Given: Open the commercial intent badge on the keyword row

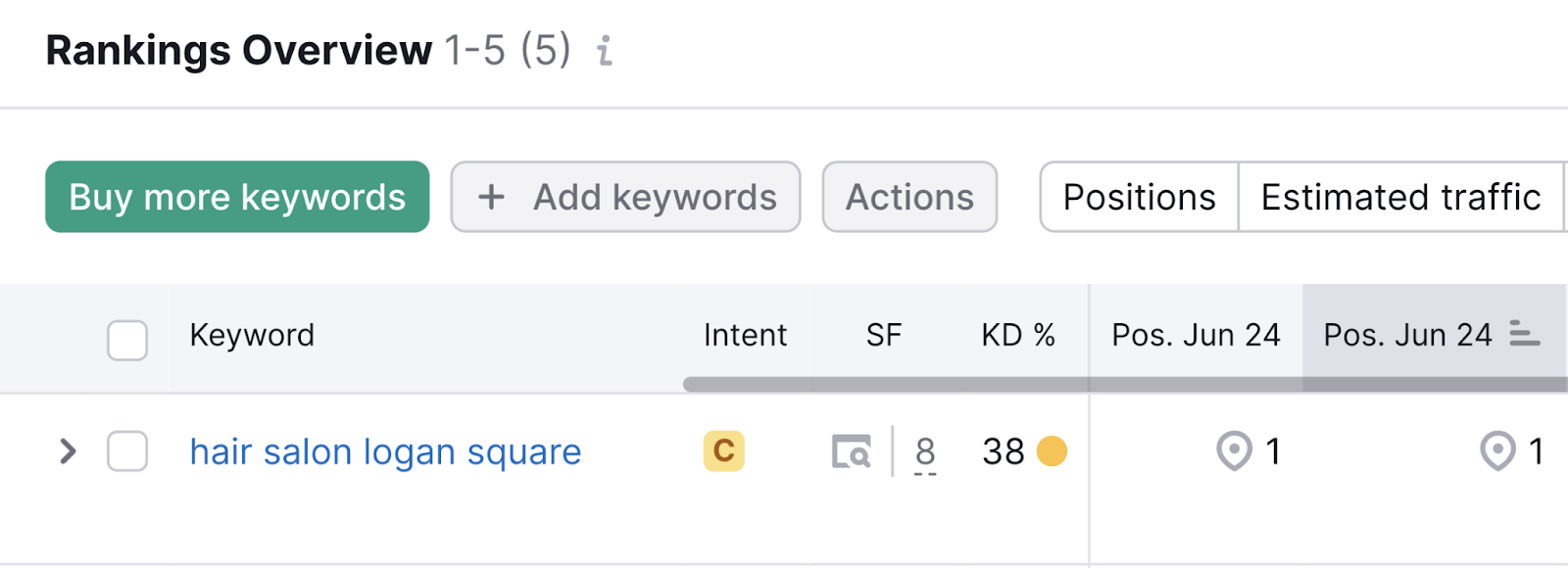Looking at the screenshot, I should [722, 451].
